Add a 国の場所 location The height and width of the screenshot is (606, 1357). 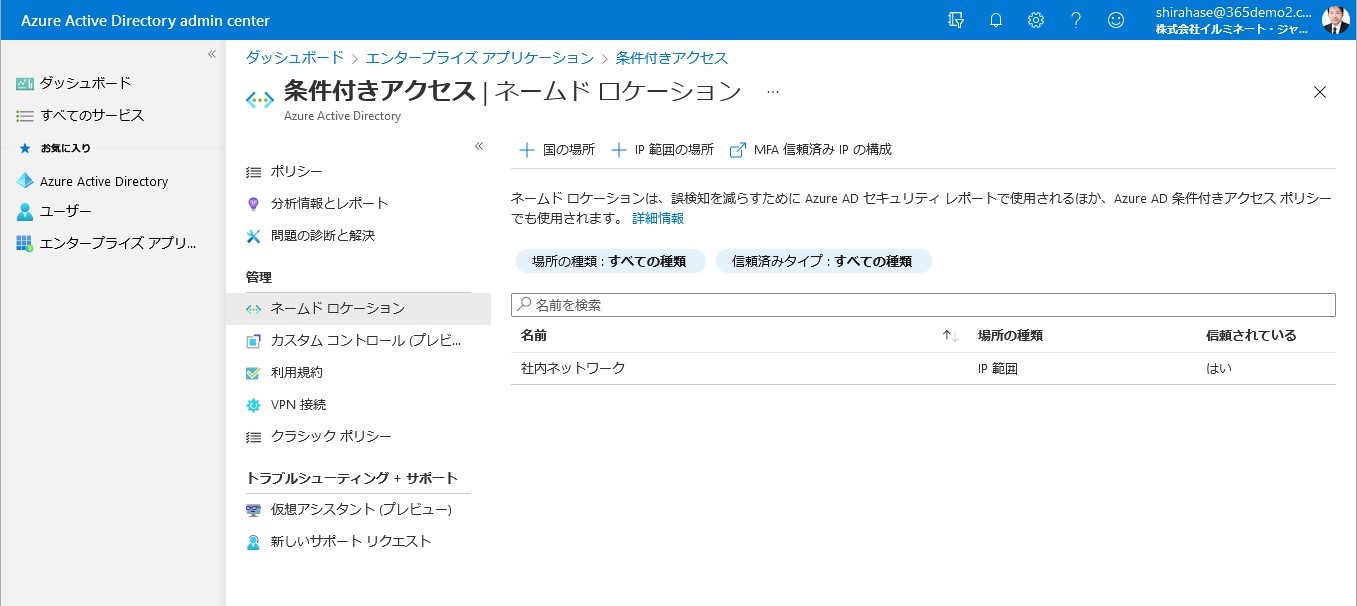tap(557, 150)
